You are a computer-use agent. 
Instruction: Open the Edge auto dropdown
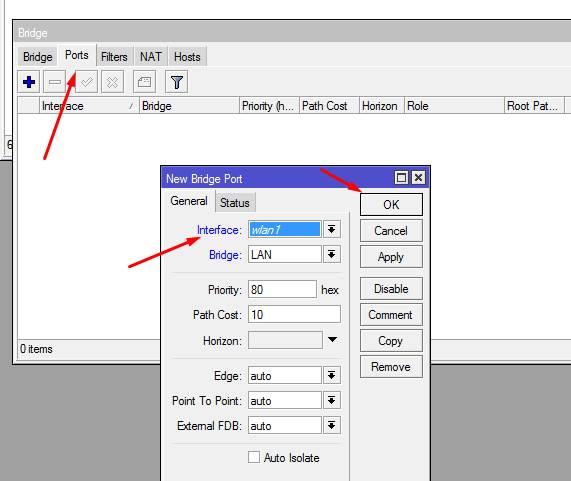point(331,375)
